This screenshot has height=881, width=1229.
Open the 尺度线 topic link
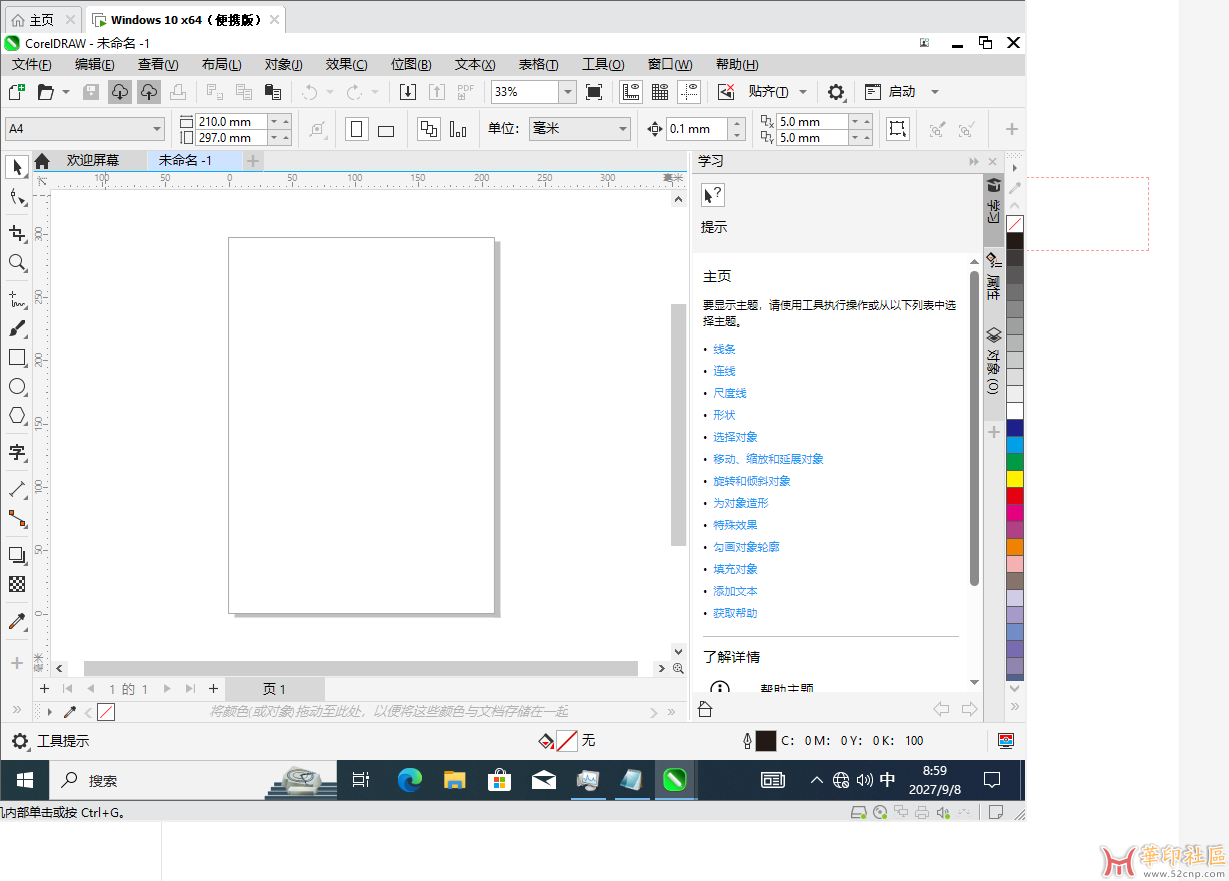[x=730, y=393]
